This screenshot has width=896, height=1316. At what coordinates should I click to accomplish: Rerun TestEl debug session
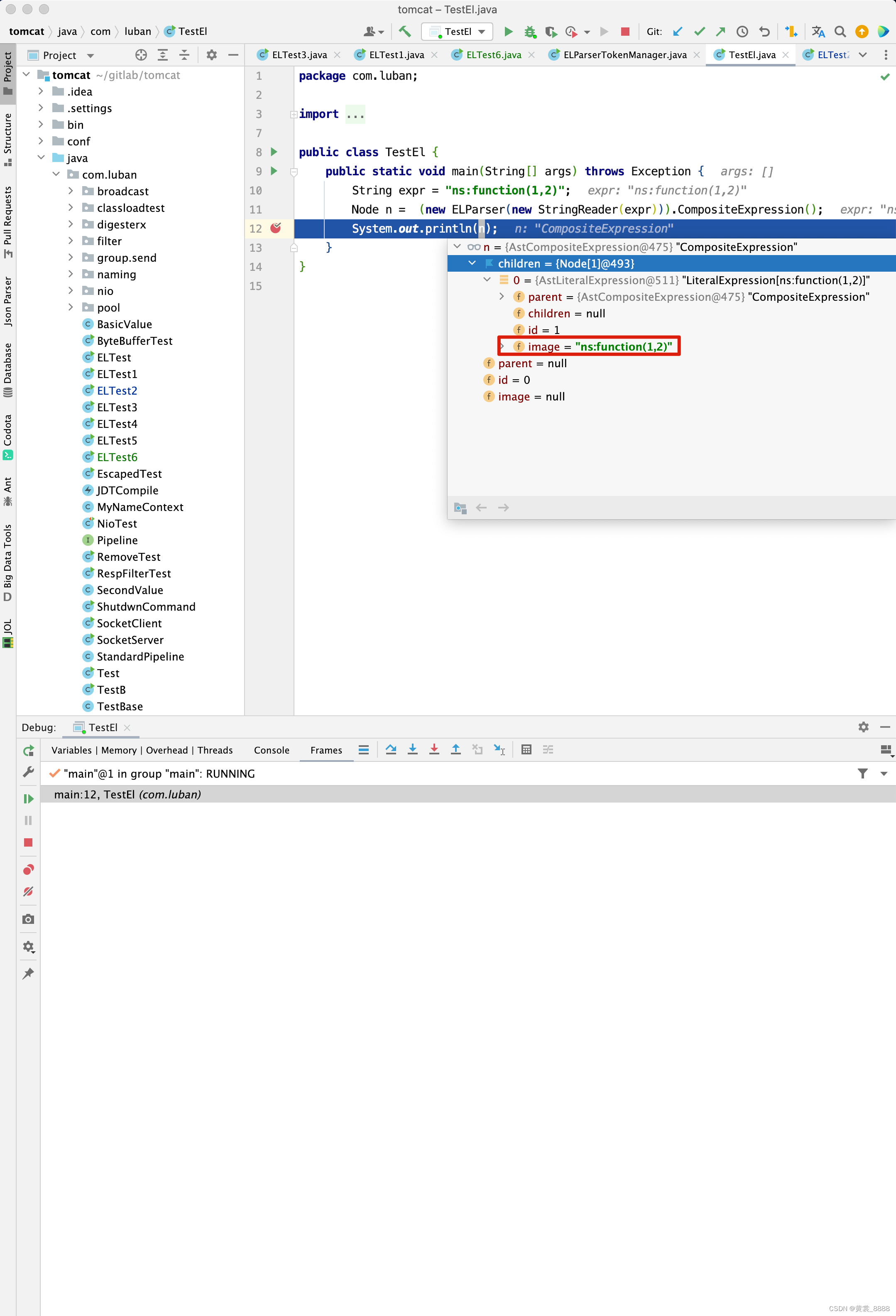(28, 751)
